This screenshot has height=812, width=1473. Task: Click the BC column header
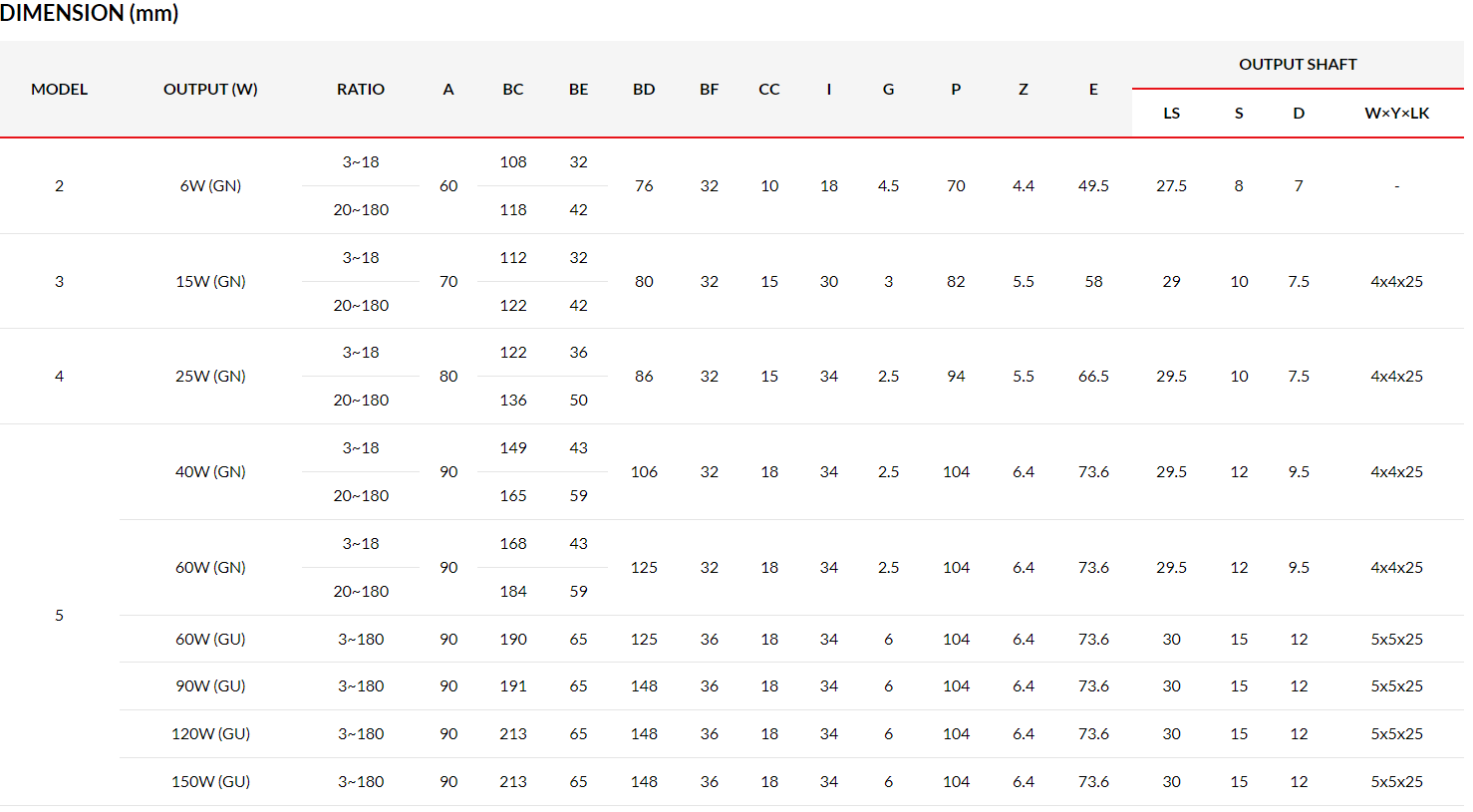point(513,89)
